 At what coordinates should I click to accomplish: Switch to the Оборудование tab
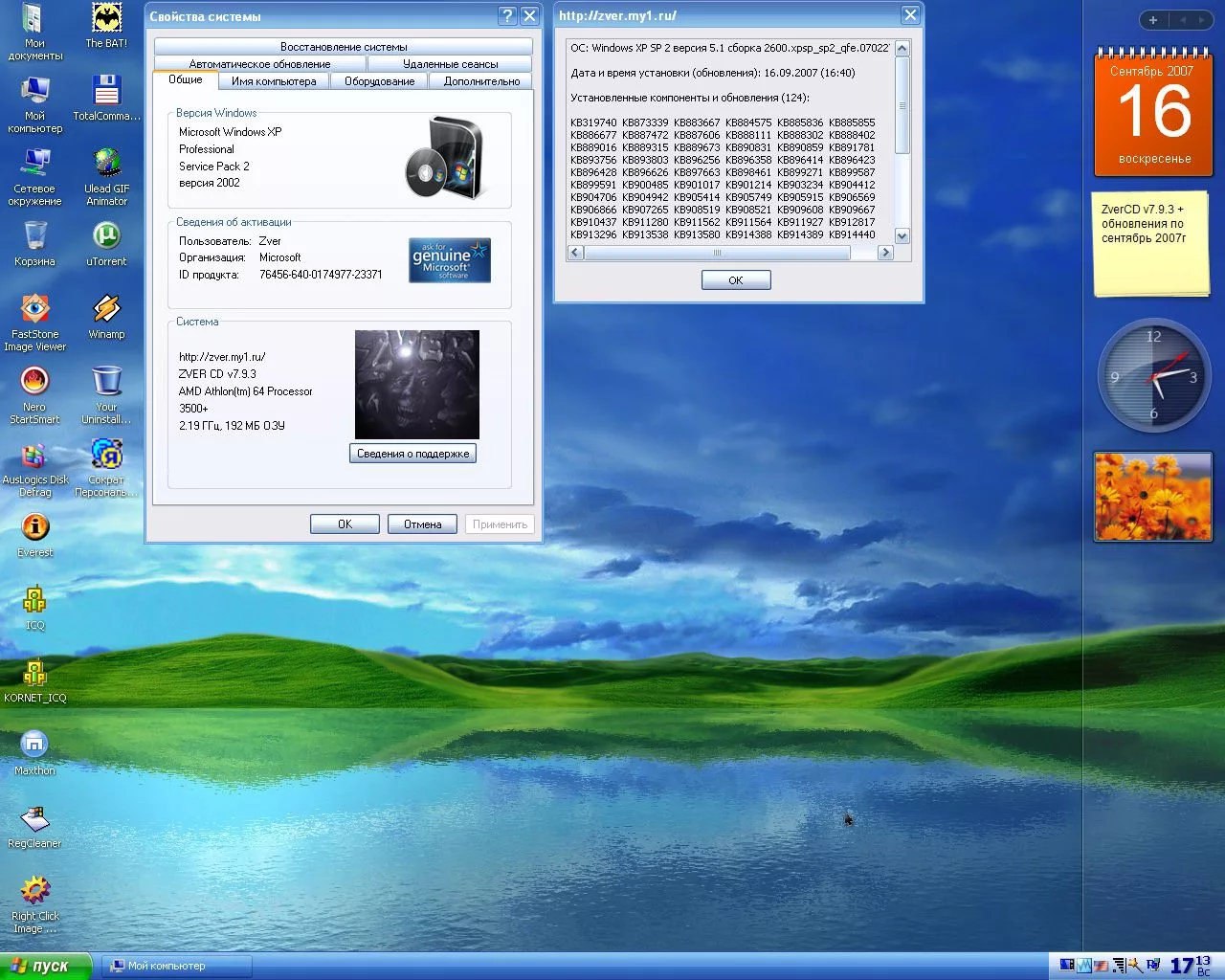coord(379,81)
